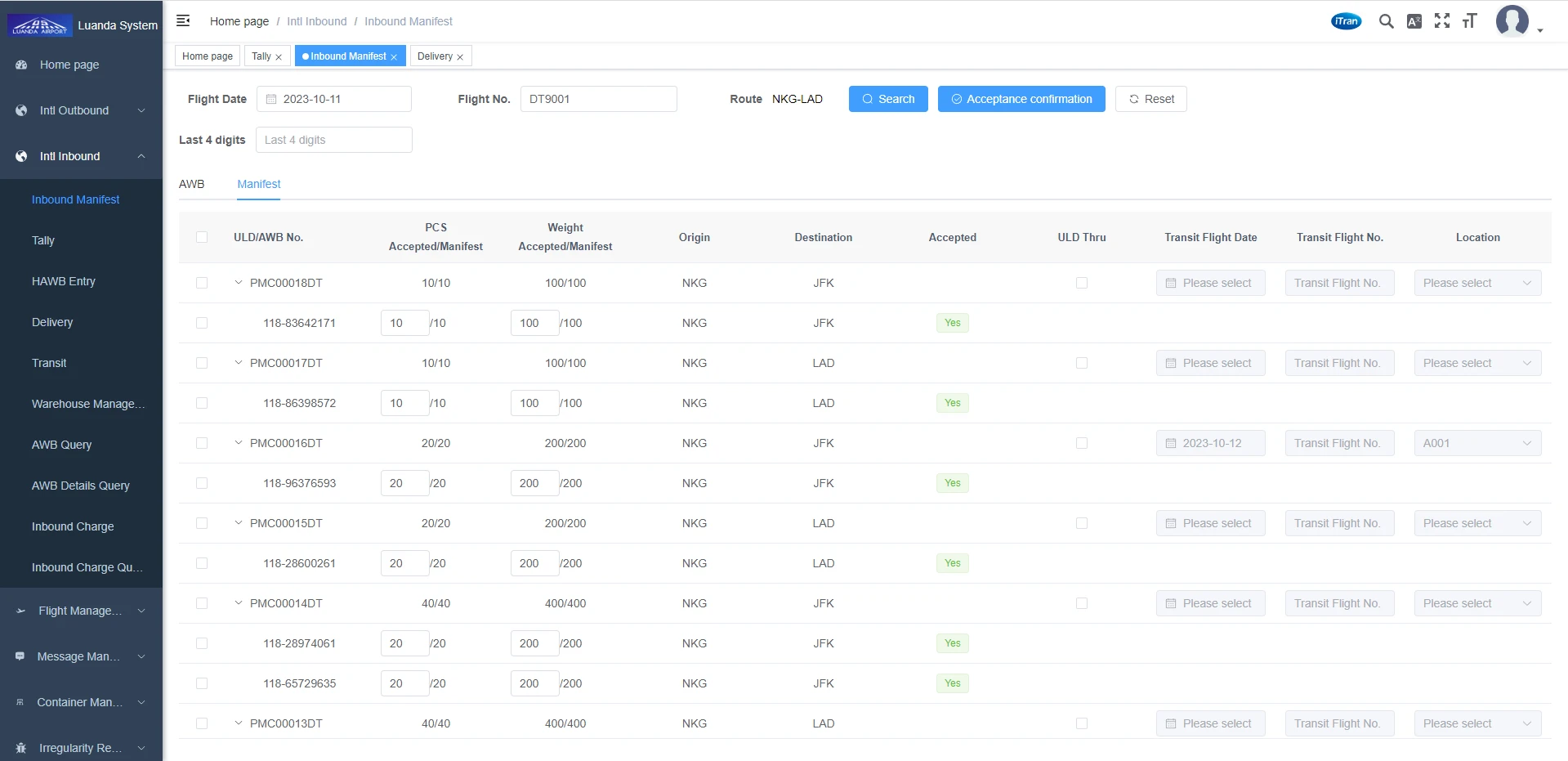The width and height of the screenshot is (1568, 761).
Task: Click the font size icon
Action: [1470, 21]
